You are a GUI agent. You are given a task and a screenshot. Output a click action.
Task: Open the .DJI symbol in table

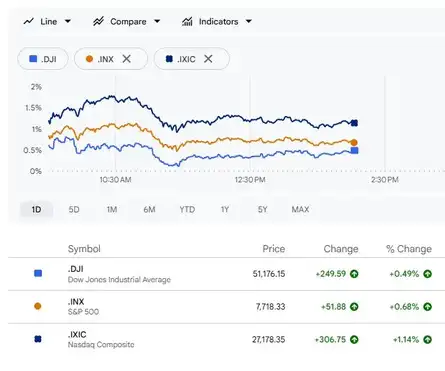[x=76, y=269]
